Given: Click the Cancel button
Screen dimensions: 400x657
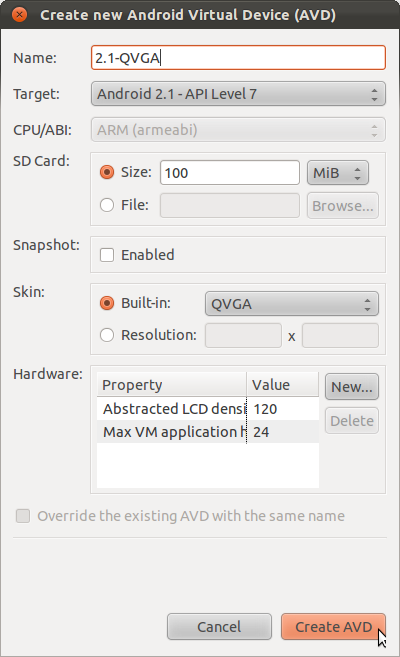Looking at the screenshot, I should 219,627.
